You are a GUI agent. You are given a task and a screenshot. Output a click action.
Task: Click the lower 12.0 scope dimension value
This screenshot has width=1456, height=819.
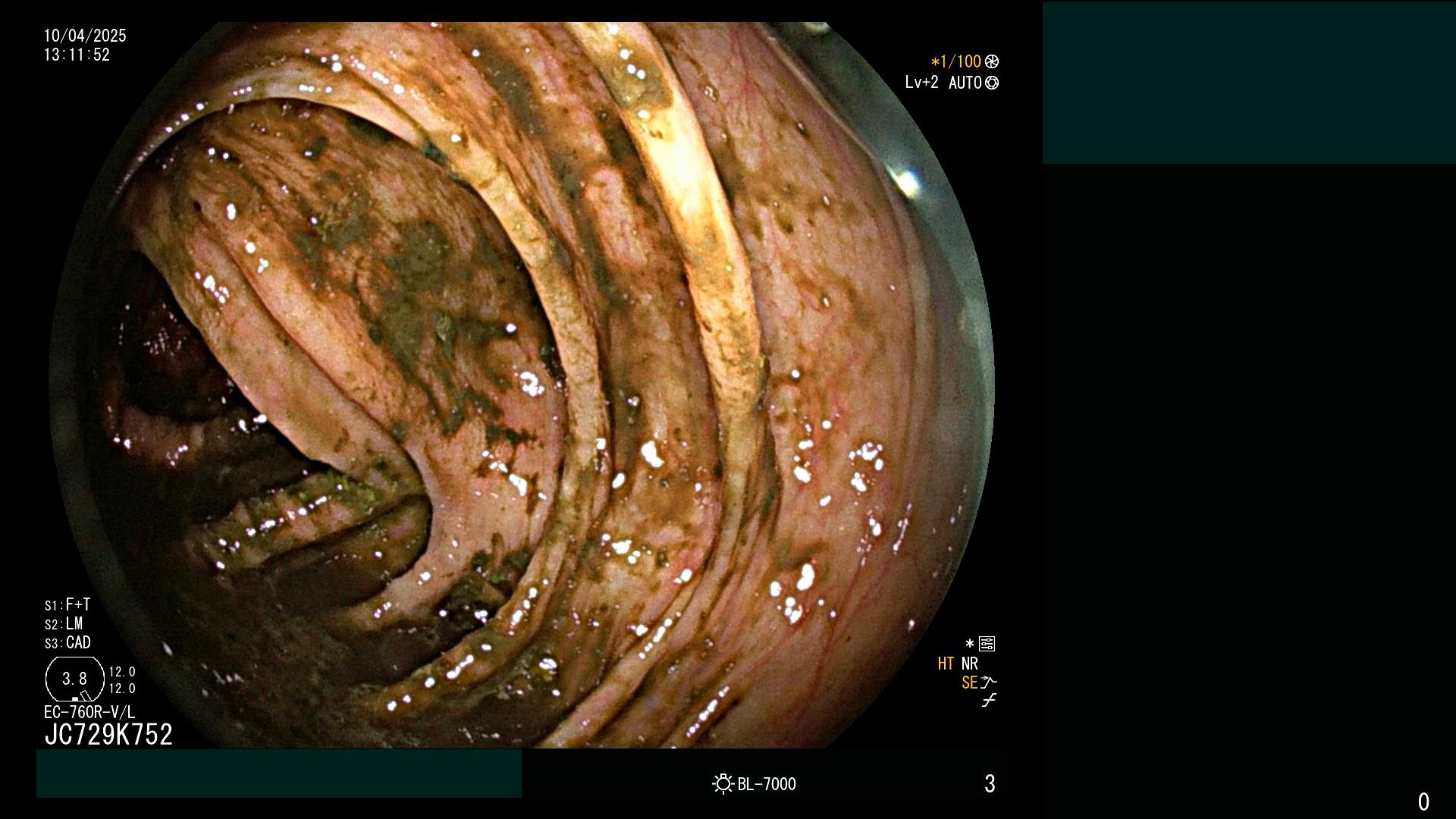[122, 689]
